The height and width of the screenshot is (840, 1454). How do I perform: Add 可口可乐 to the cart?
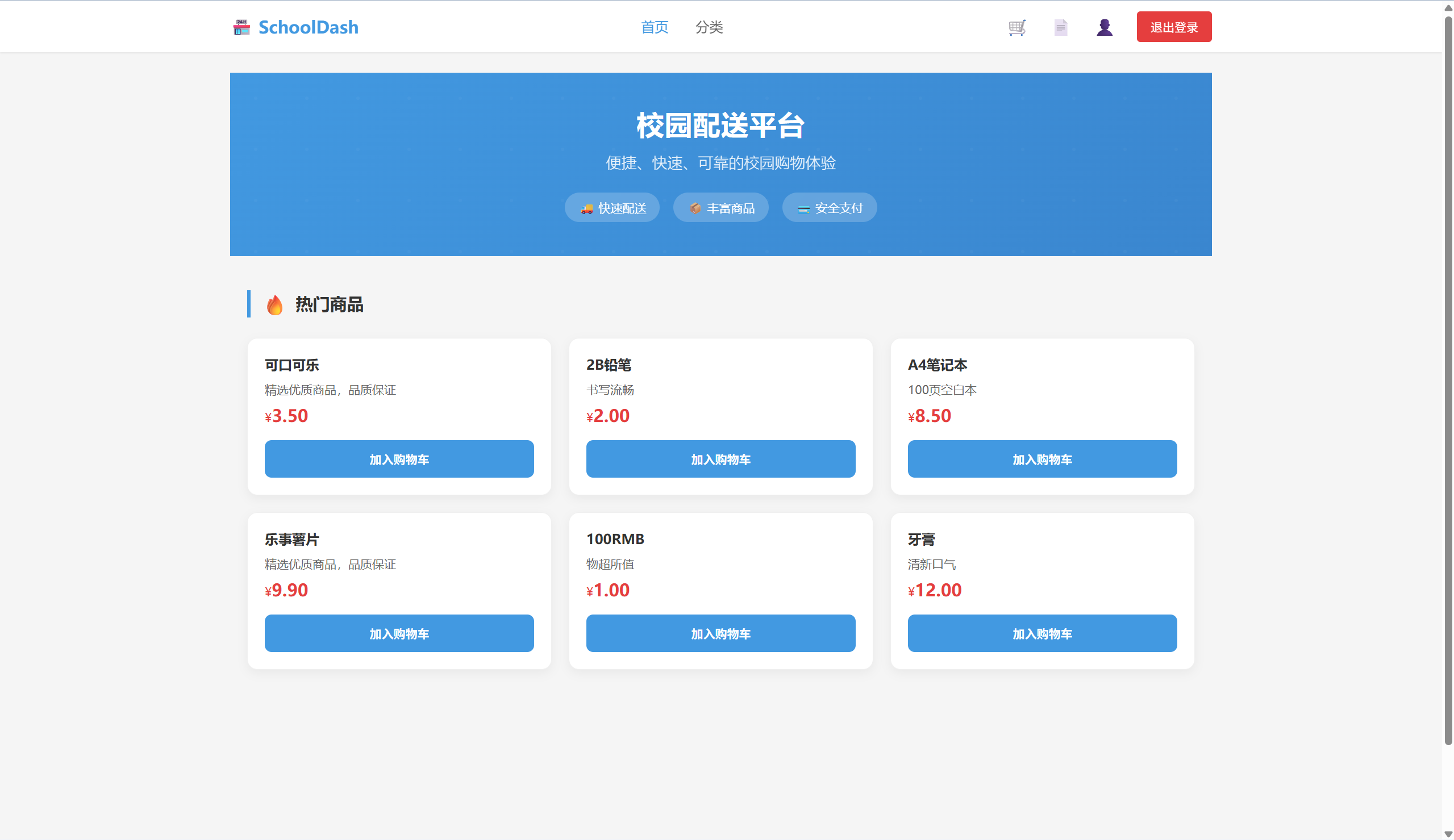[x=399, y=459]
